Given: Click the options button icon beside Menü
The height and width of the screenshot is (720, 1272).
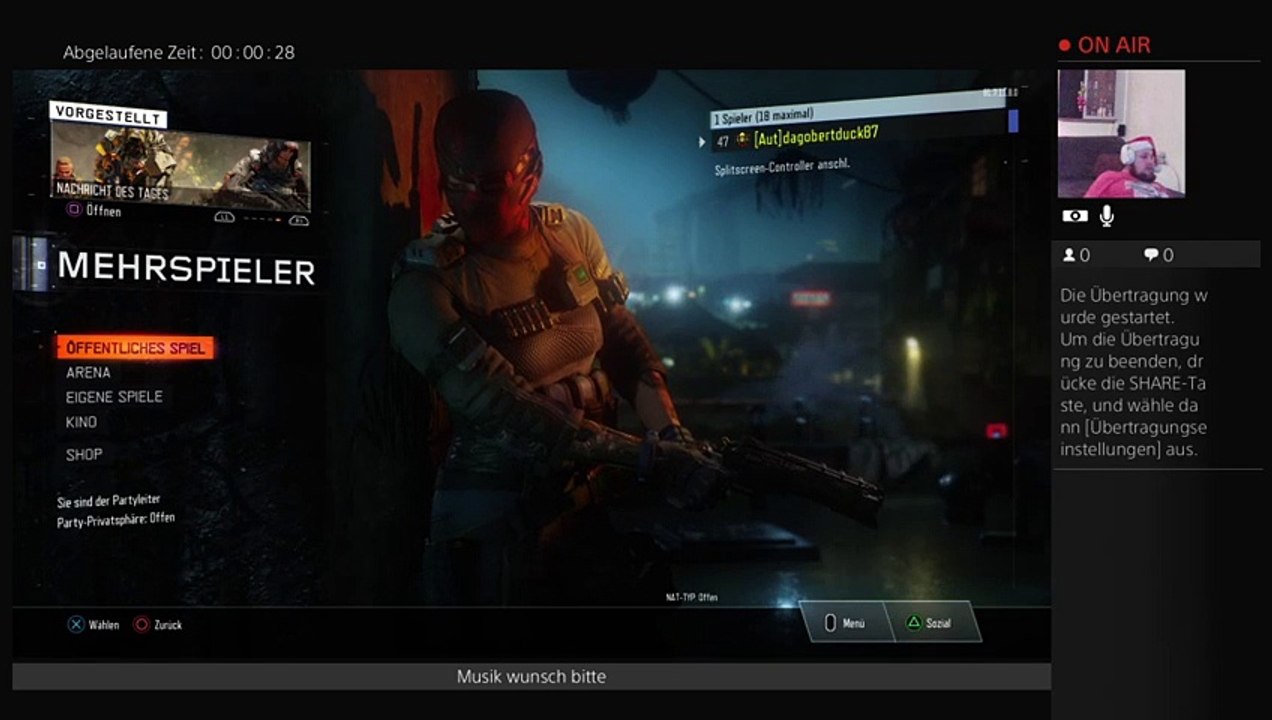Looking at the screenshot, I should pos(829,622).
